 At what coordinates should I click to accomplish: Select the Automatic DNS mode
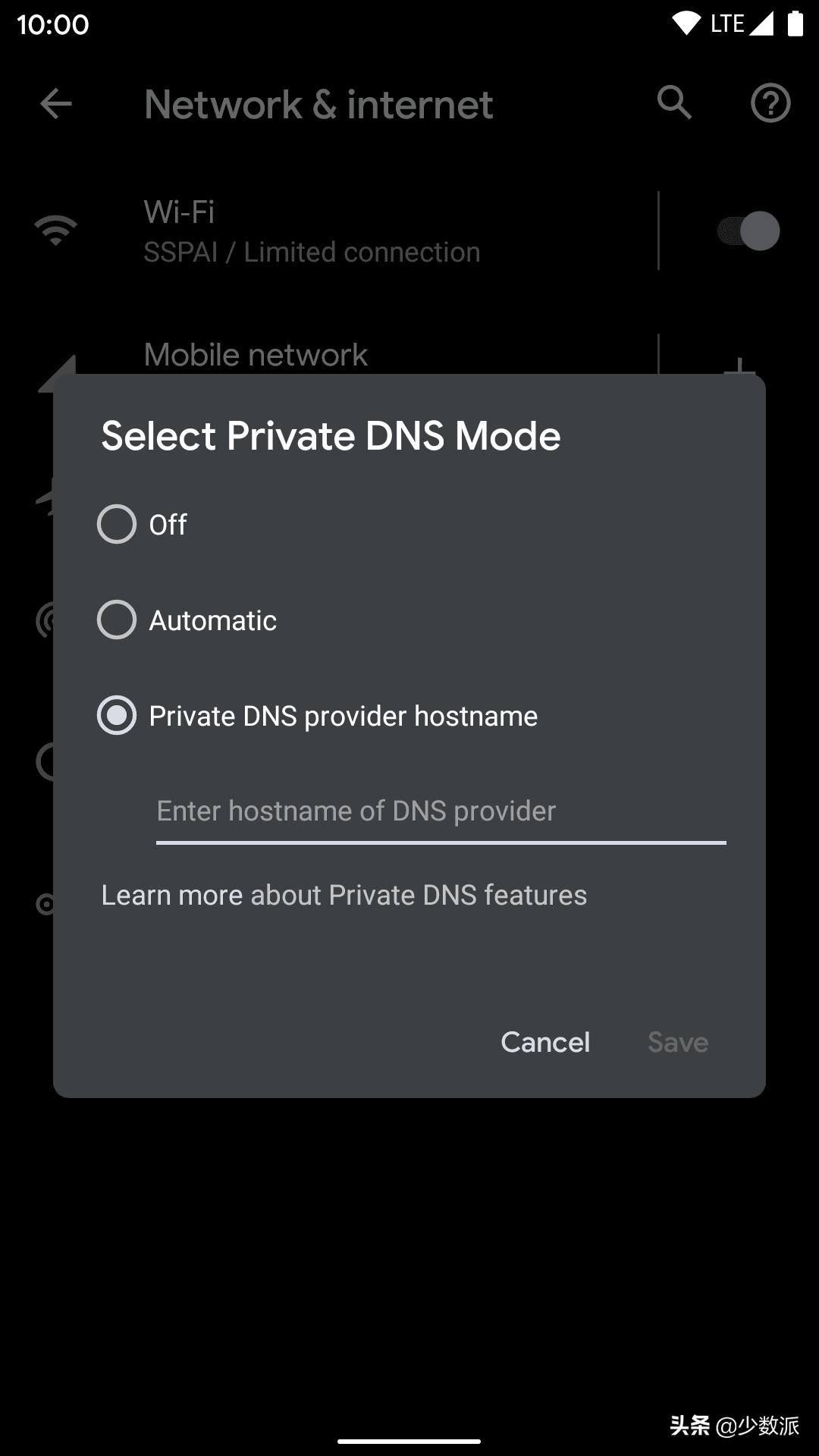tap(117, 620)
